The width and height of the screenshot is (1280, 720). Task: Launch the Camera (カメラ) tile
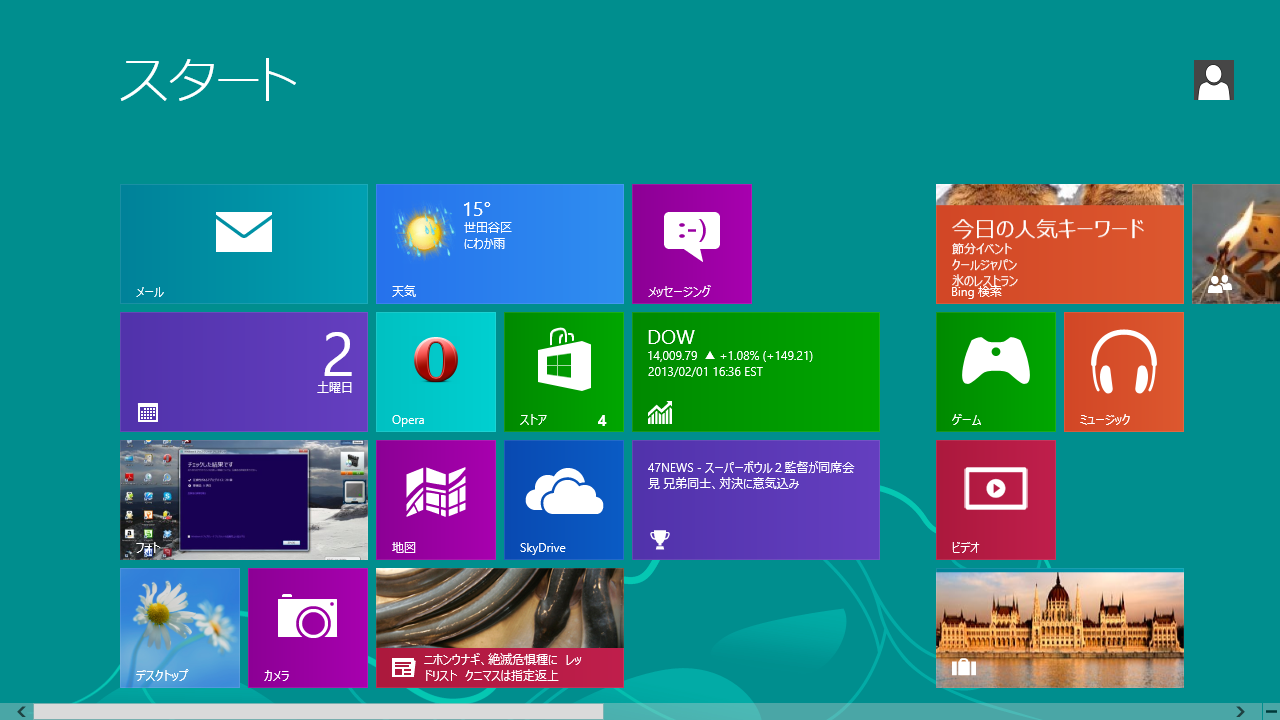[308, 628]
